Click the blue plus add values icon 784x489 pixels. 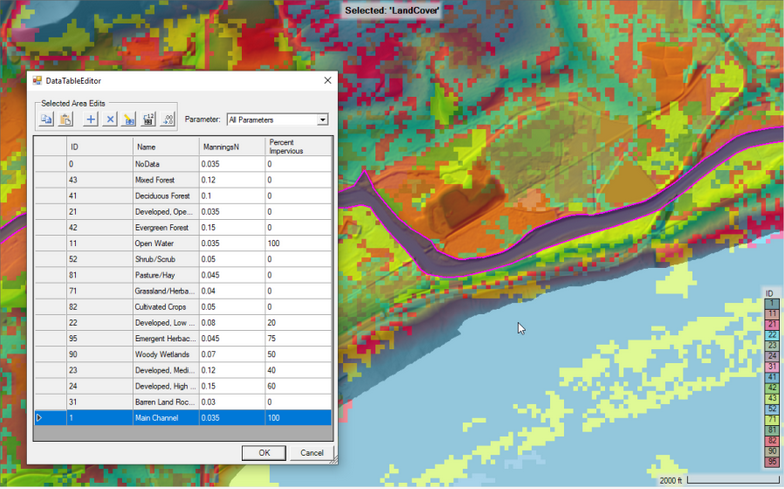pos(91,119)
